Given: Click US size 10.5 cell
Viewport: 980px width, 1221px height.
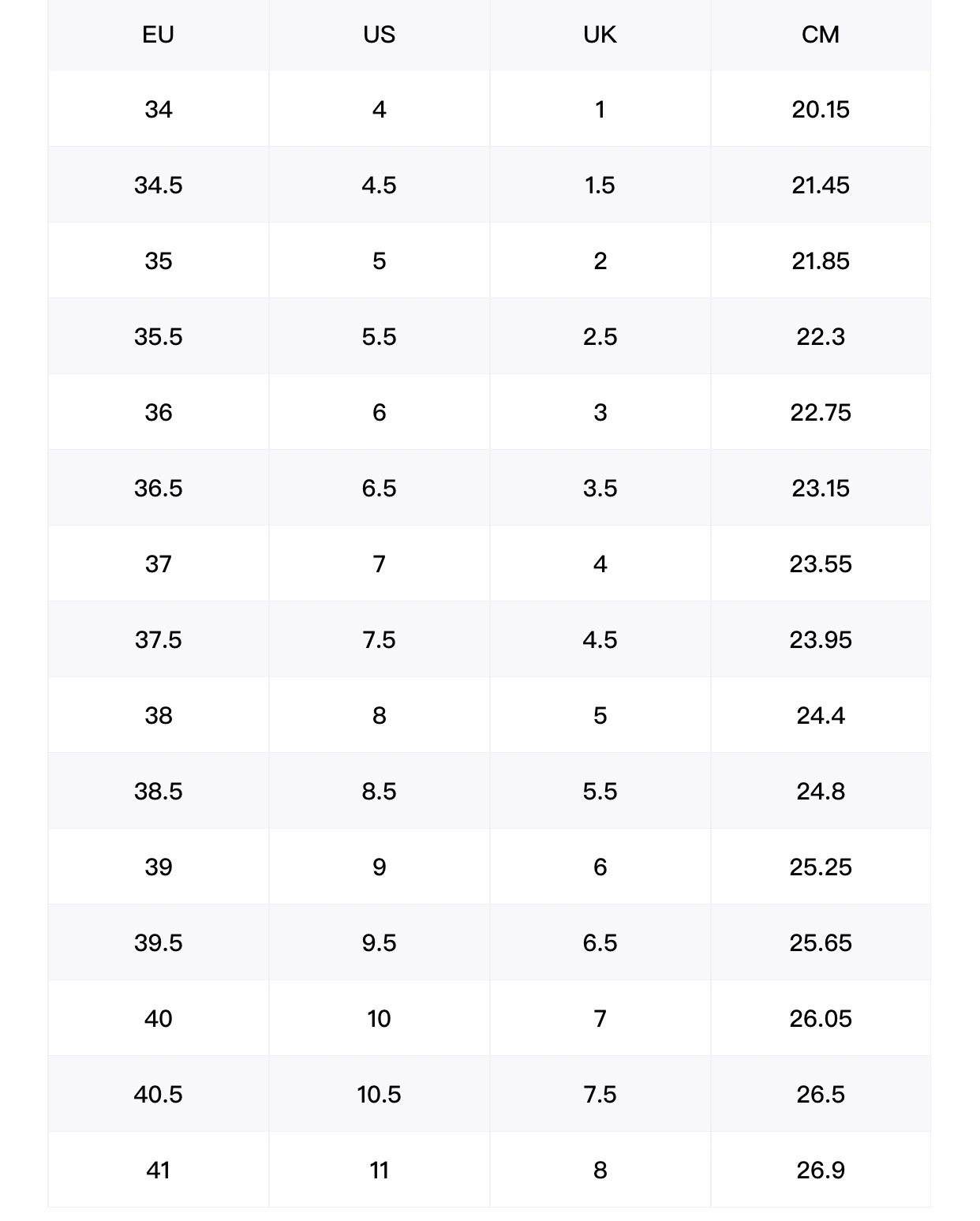Looking at the screenshot, I should 379,1094.
